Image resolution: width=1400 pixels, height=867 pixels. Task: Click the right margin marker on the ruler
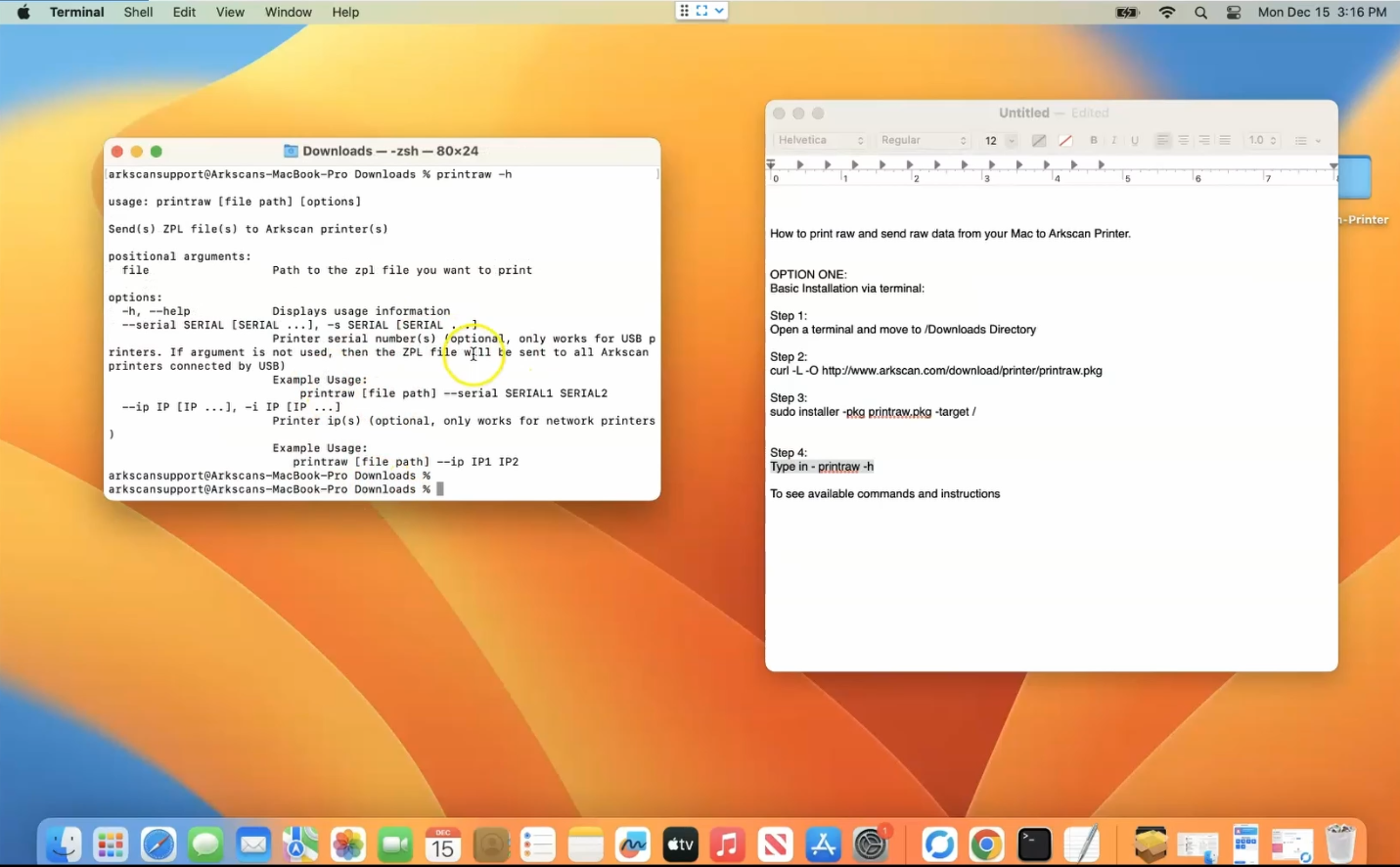(1332, 165)
